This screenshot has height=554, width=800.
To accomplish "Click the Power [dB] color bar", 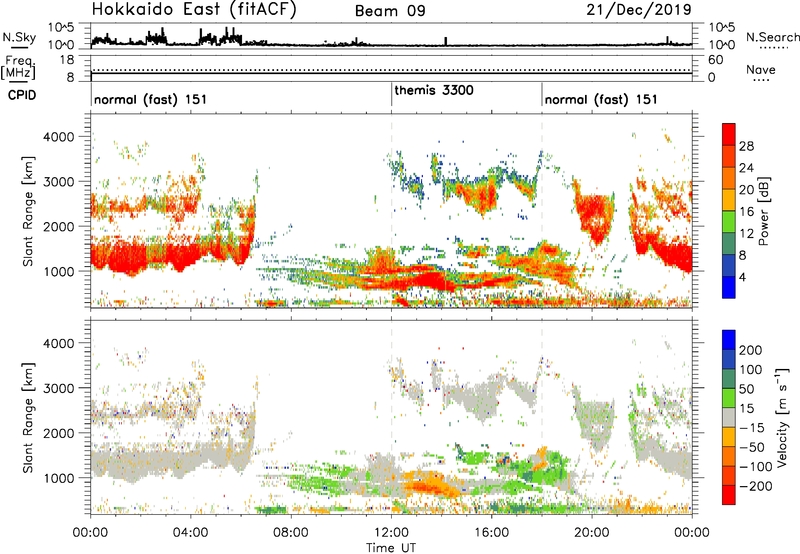I will click(729, 211).
